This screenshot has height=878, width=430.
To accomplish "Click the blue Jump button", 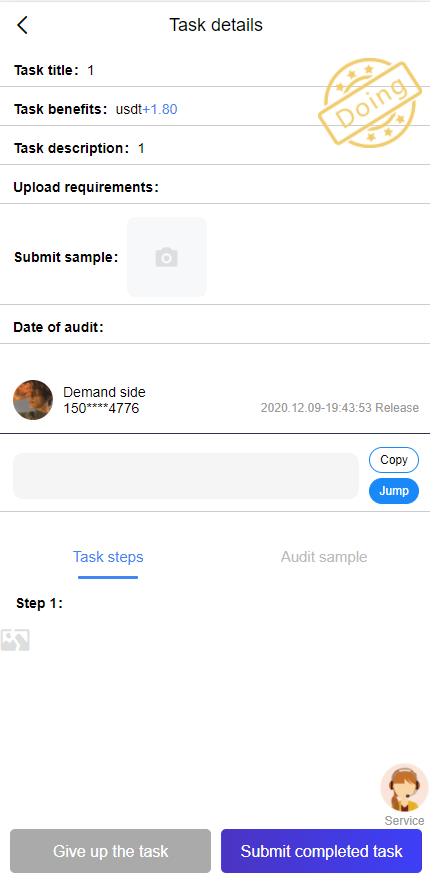I will [x=394, y=491].
